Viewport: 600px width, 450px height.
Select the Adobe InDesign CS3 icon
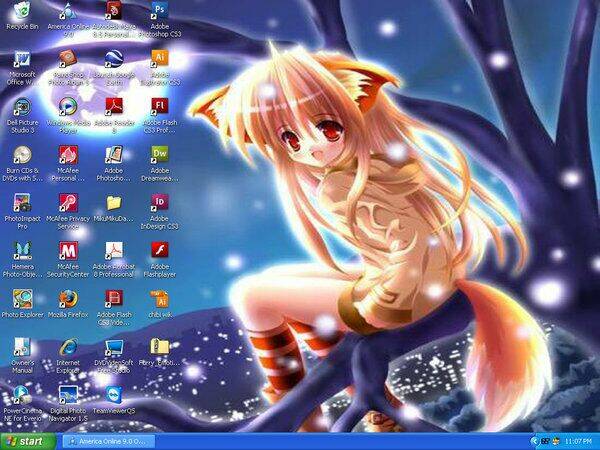(160, 202)
